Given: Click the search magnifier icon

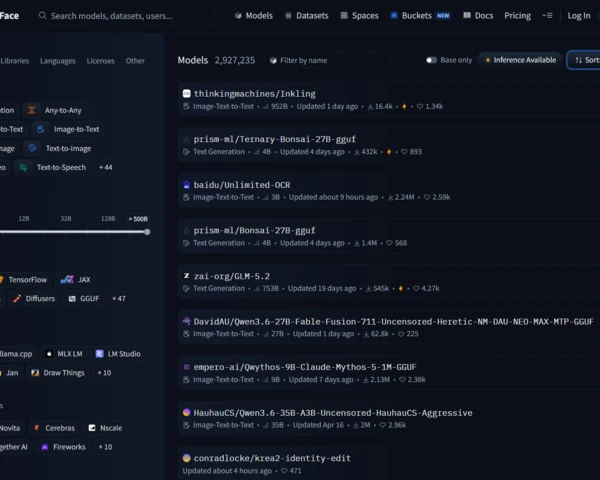Looking at the screenshot, I should 42,15.
